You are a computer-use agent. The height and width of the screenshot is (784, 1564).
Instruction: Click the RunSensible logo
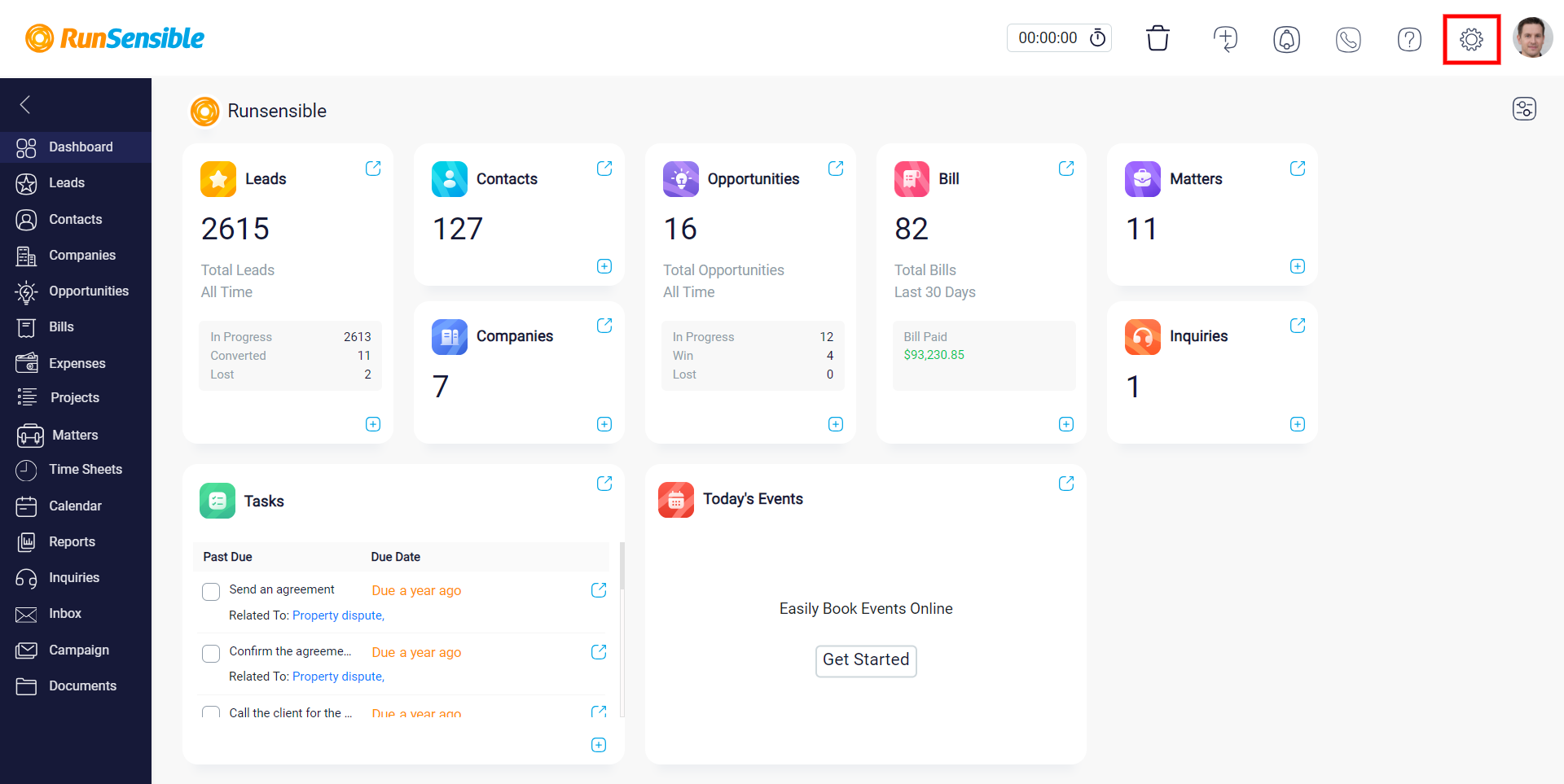(115, 38)
